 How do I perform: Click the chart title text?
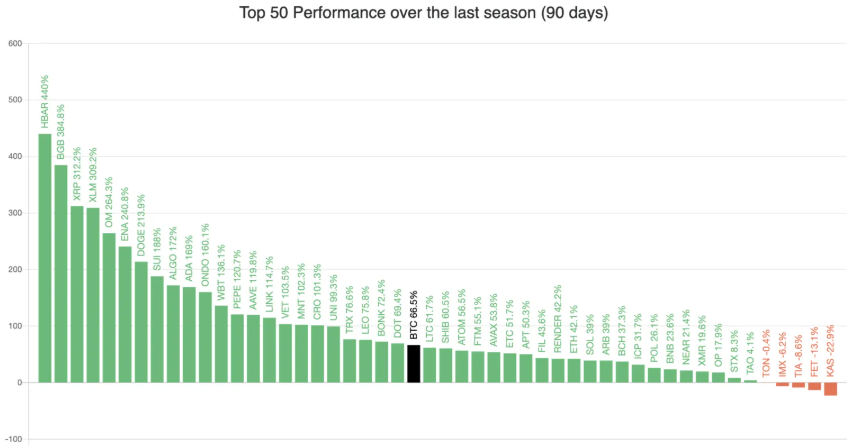(425, 15)
